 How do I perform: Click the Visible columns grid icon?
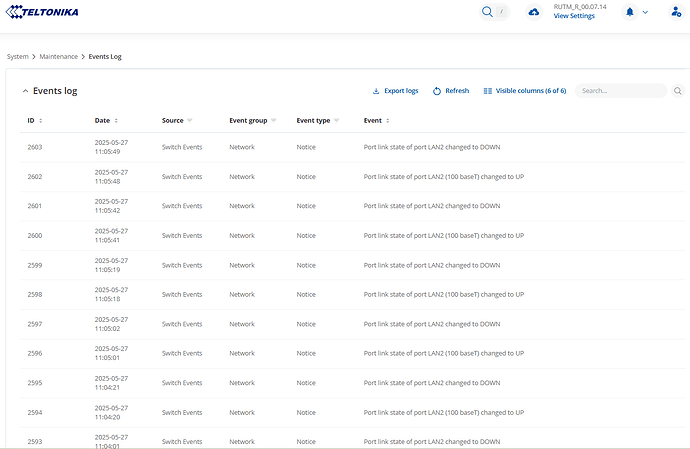click(488, 91)
